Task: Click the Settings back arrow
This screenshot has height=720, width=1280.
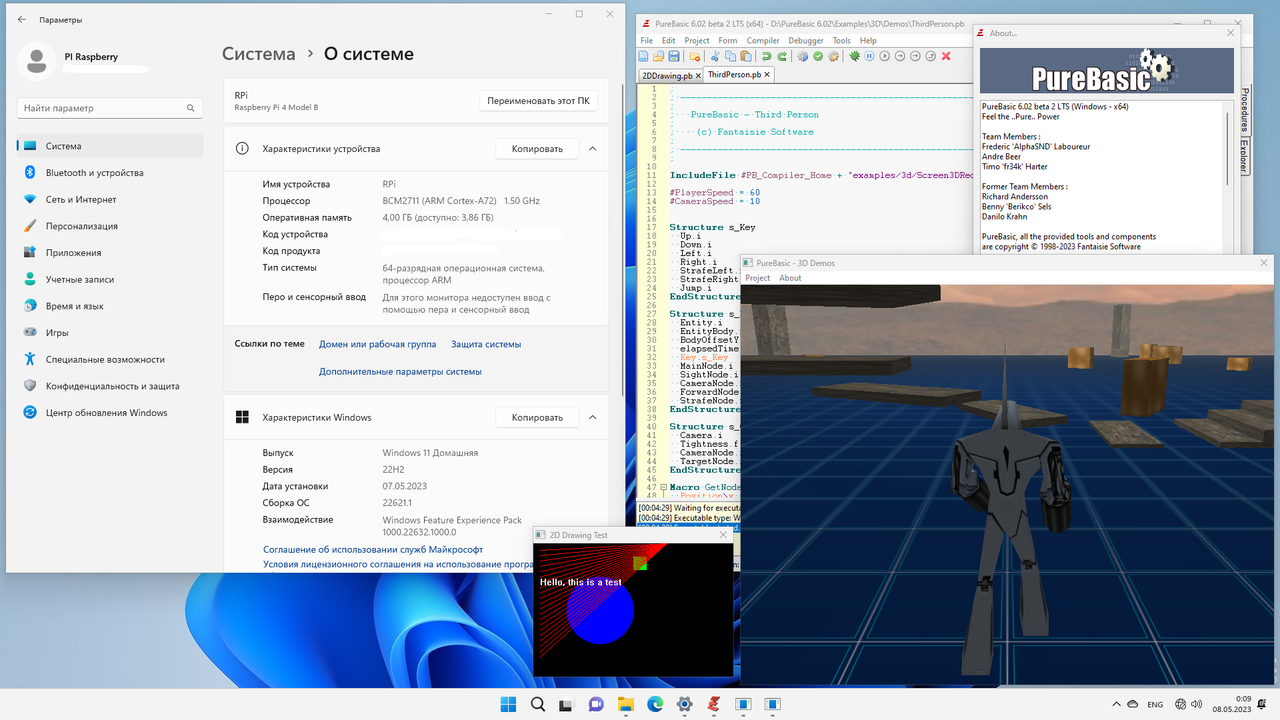Action: (x=22, y=19)
